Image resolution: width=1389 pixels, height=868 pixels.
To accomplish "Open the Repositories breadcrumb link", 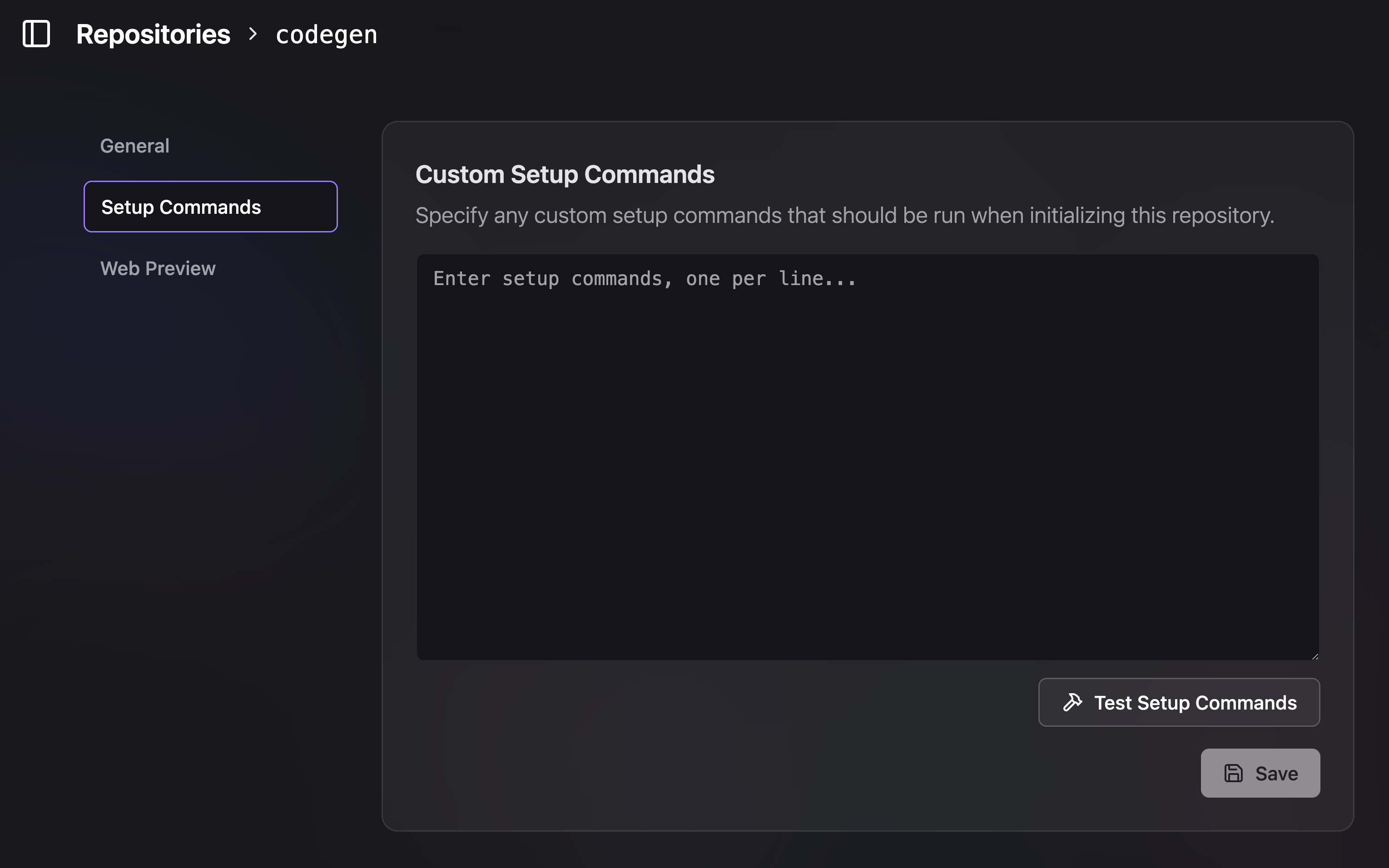I will [x=153, y=34].
